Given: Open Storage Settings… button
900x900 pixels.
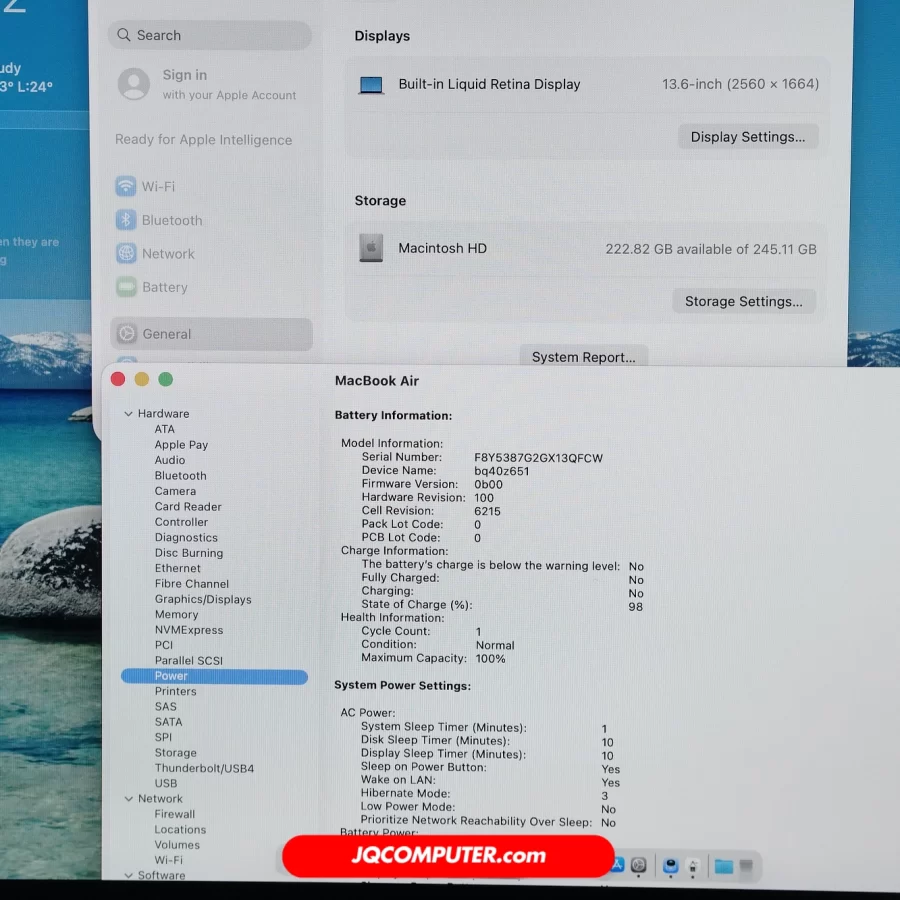Looking at the screenshot, I should [x=743, y=301].
